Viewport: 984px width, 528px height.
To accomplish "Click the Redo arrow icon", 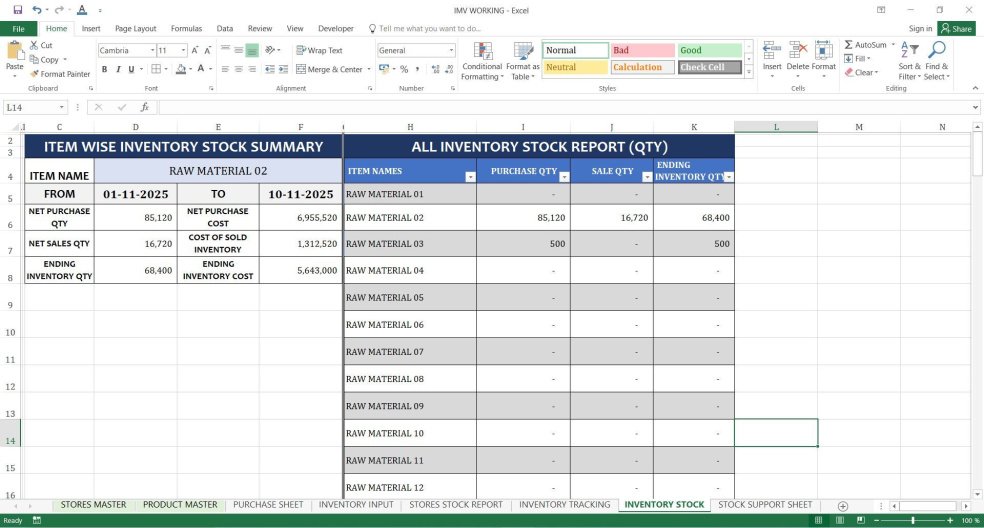I will pos(59,10).
